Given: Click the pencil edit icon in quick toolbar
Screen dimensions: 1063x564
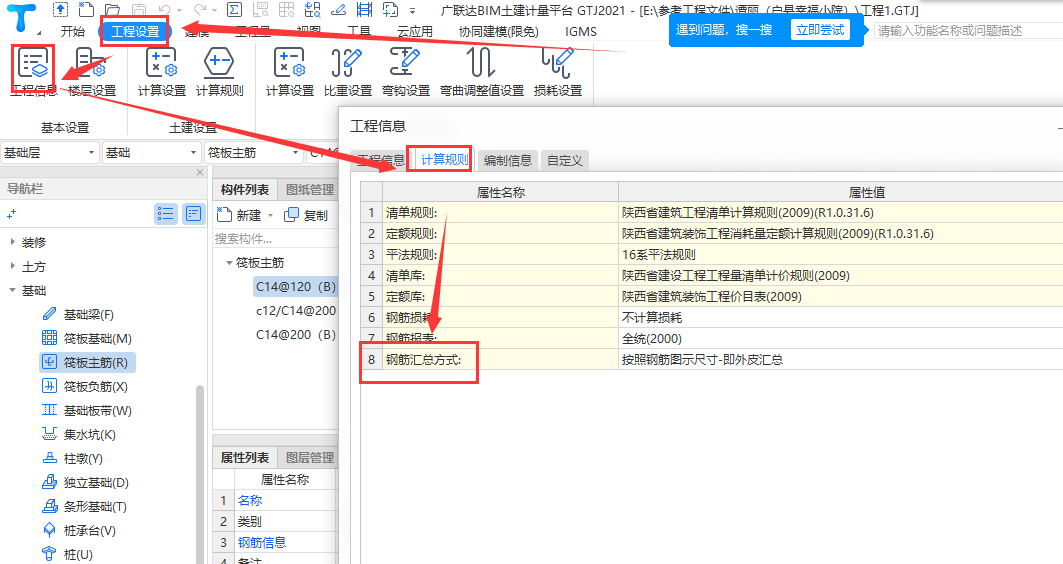Looking at the screenshot, I should pyautogui.click(x=338, y=9).
